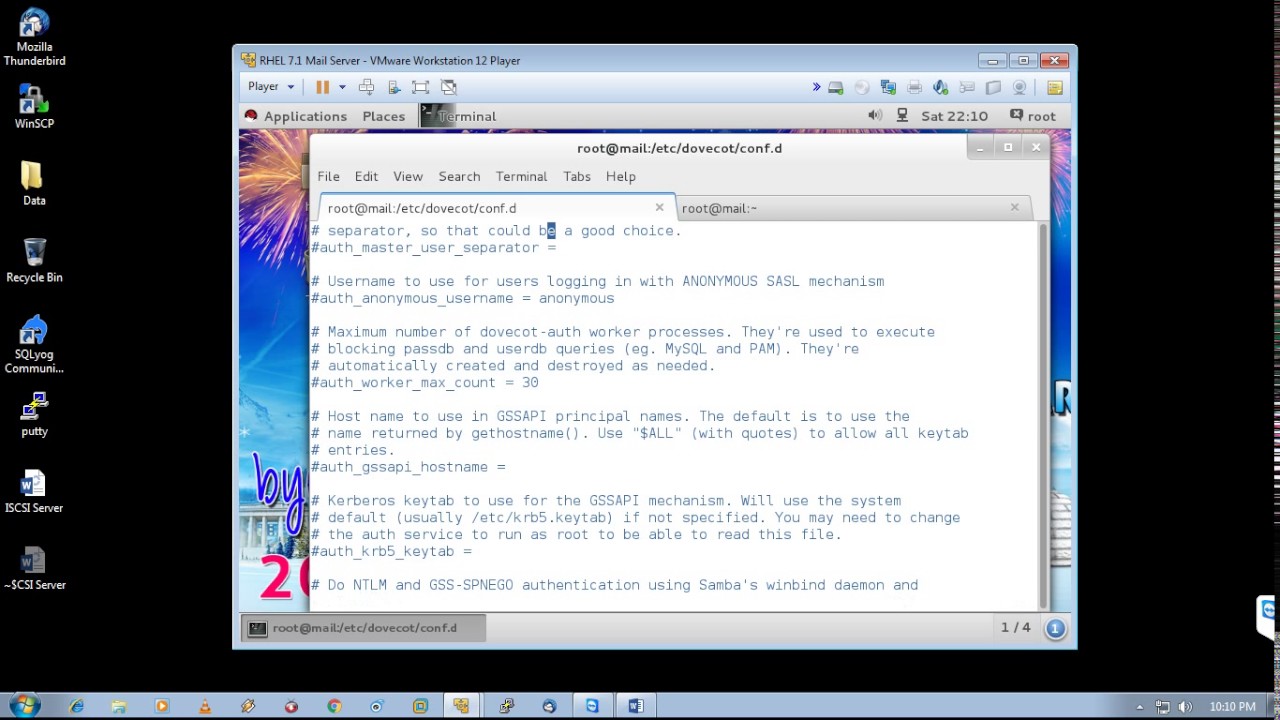Open terminal Help menu

[x=620, y=176]
